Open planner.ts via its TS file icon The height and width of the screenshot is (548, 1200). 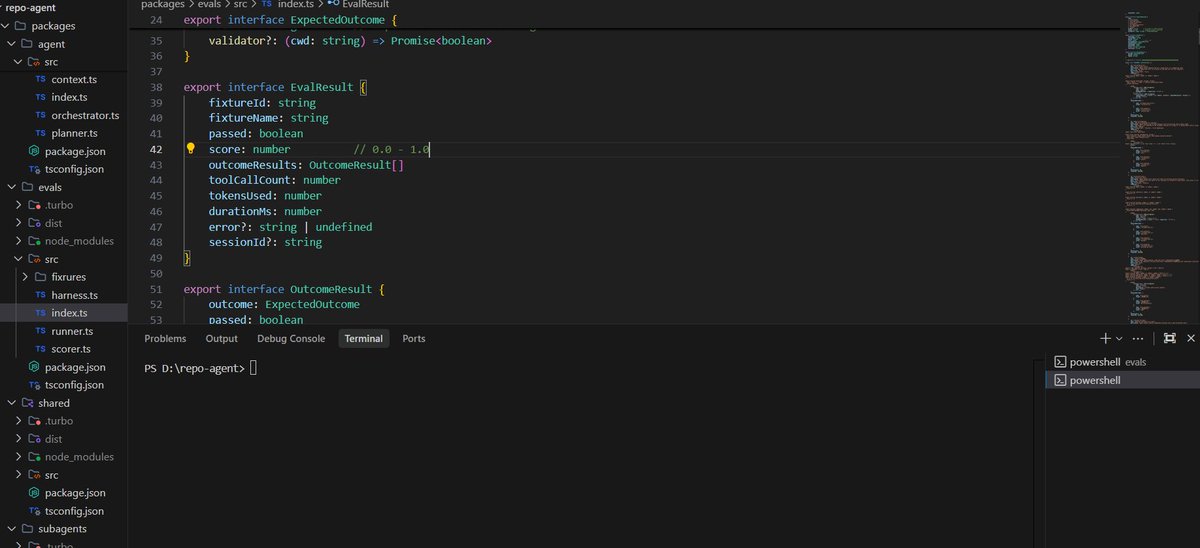40,133
